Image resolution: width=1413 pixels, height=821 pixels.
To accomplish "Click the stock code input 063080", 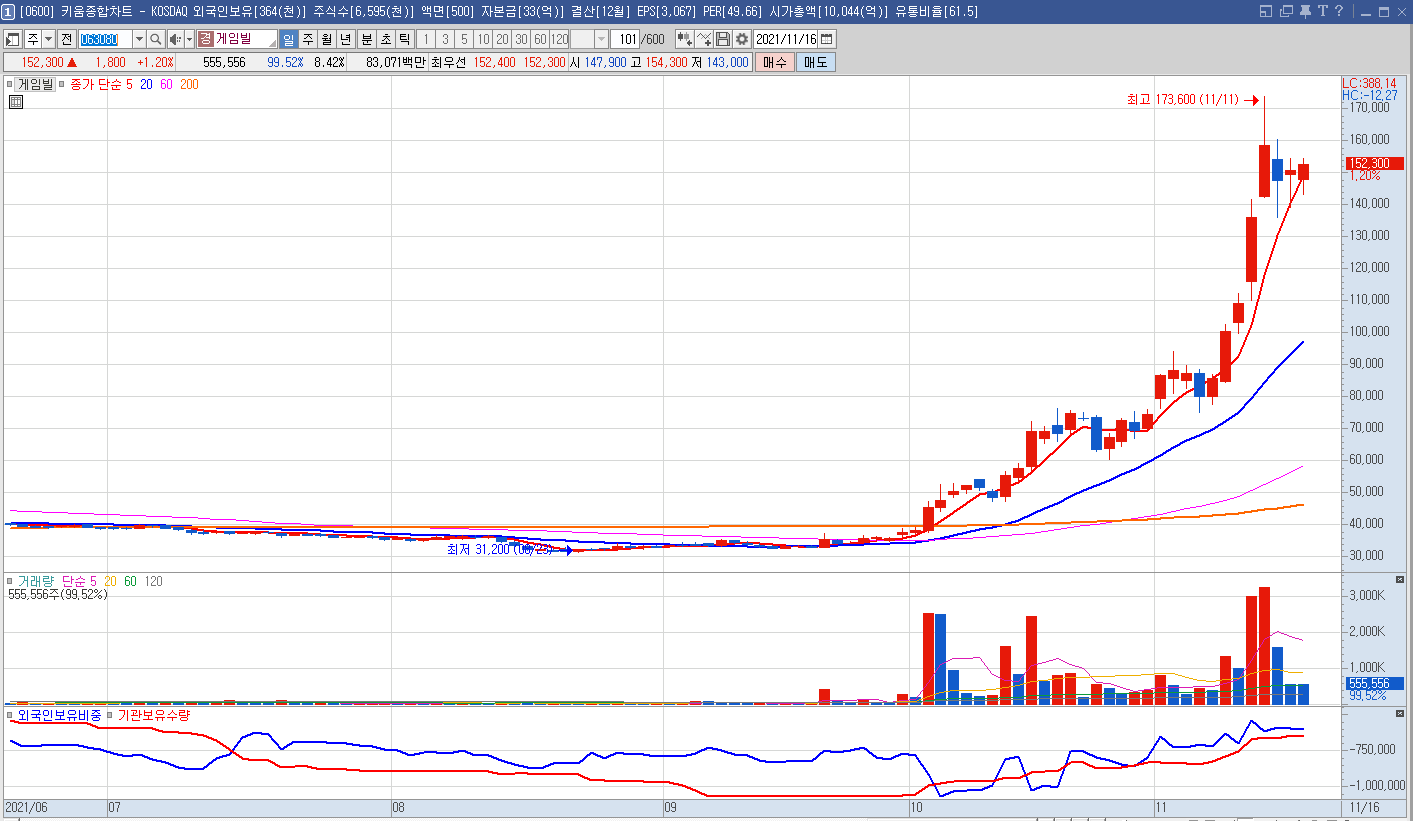I will coord(105,39).
